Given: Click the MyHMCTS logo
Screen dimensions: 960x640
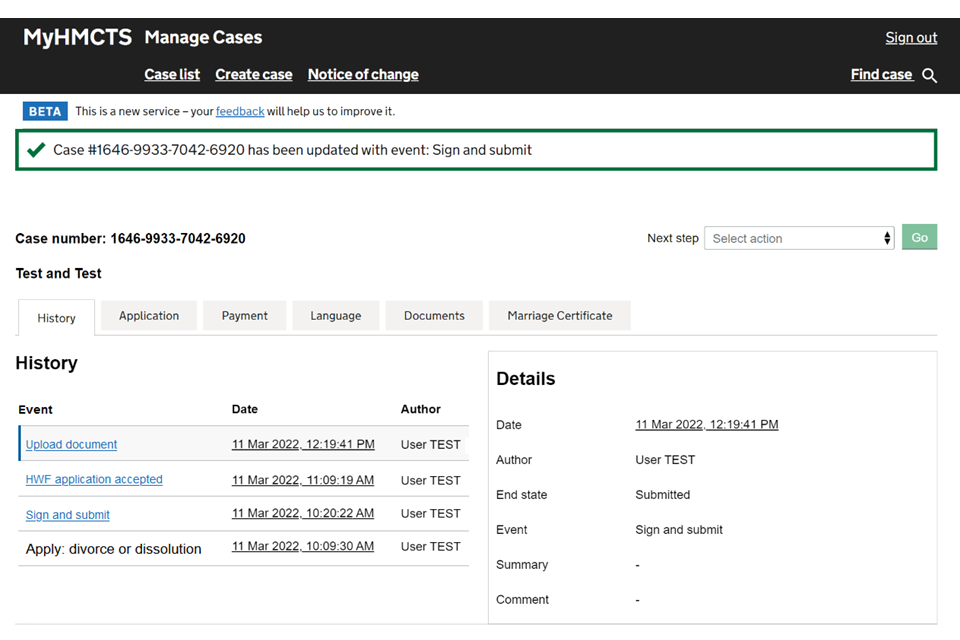Looking at the screenshot, I should [77, 38].
